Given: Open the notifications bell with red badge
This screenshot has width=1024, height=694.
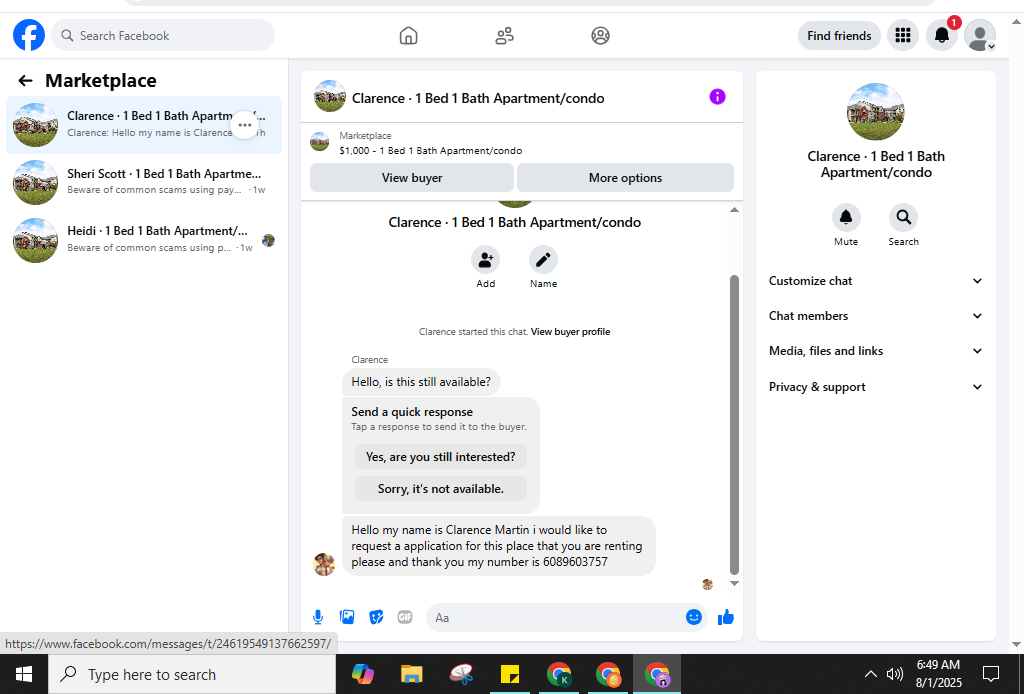Looking at the screenshot, I should [x=942, y=35].
